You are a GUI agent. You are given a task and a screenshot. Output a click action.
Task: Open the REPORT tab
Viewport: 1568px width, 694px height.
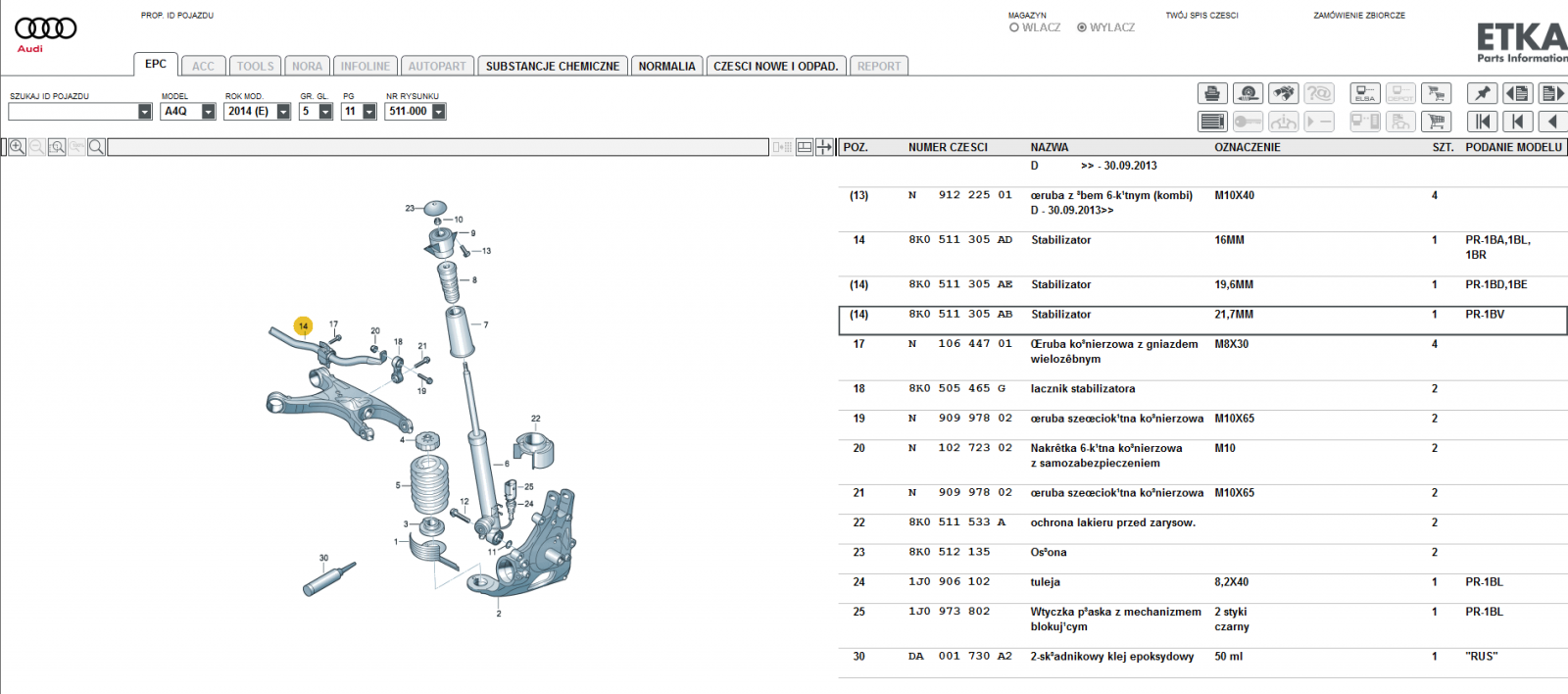click(x=879, y=66)
